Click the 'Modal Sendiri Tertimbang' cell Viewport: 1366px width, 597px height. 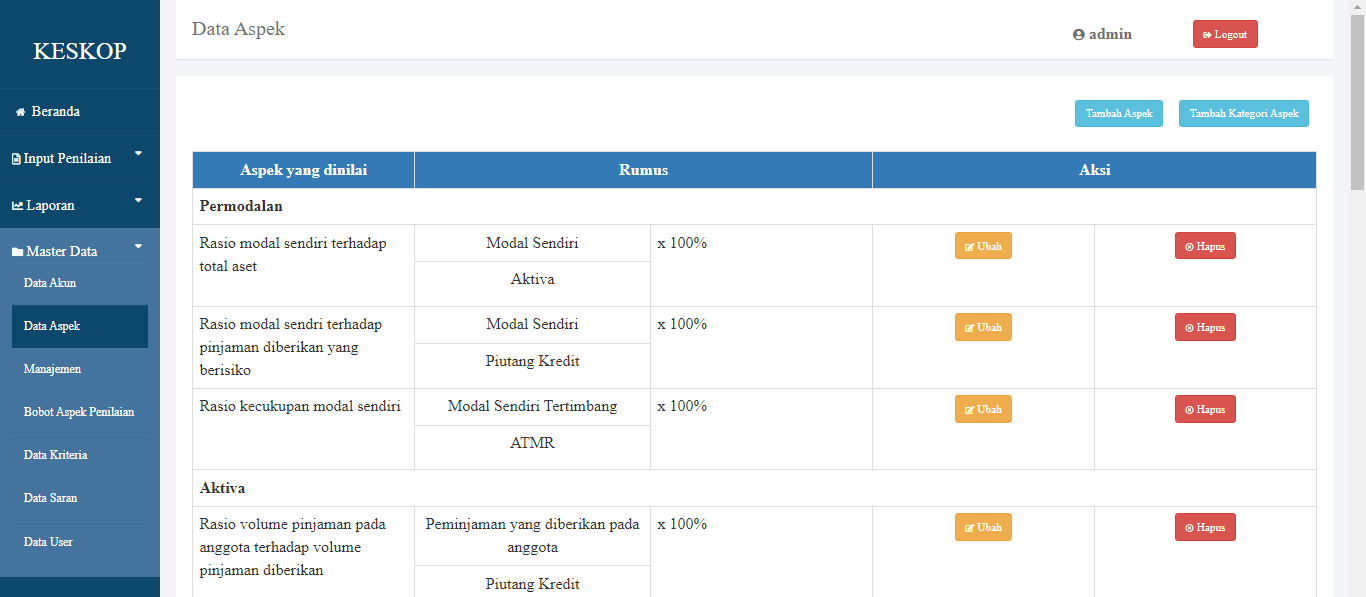[x=532, y=407]
